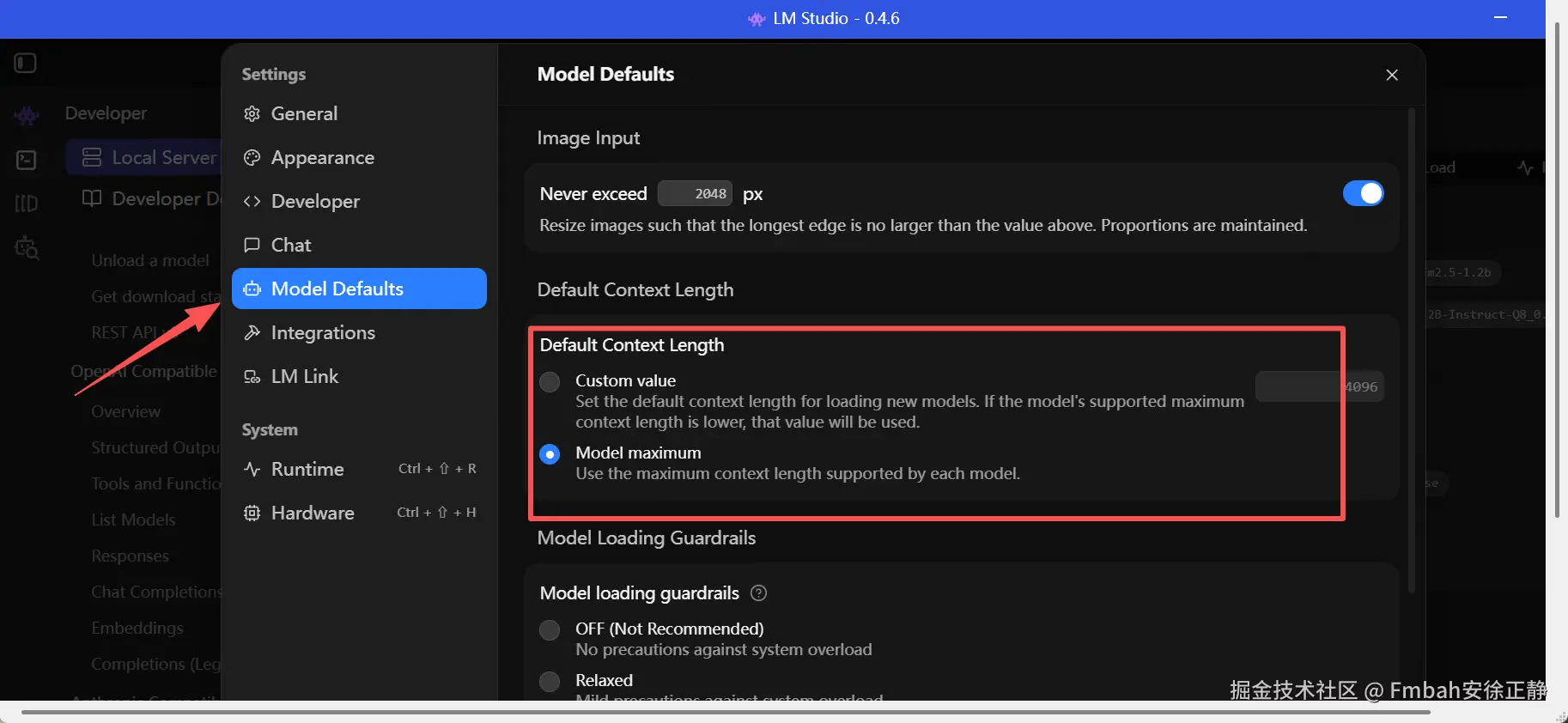1568x723 pixels.
Task: Toggle the Never exceed image resize switch
Action: pos(1363,193)
